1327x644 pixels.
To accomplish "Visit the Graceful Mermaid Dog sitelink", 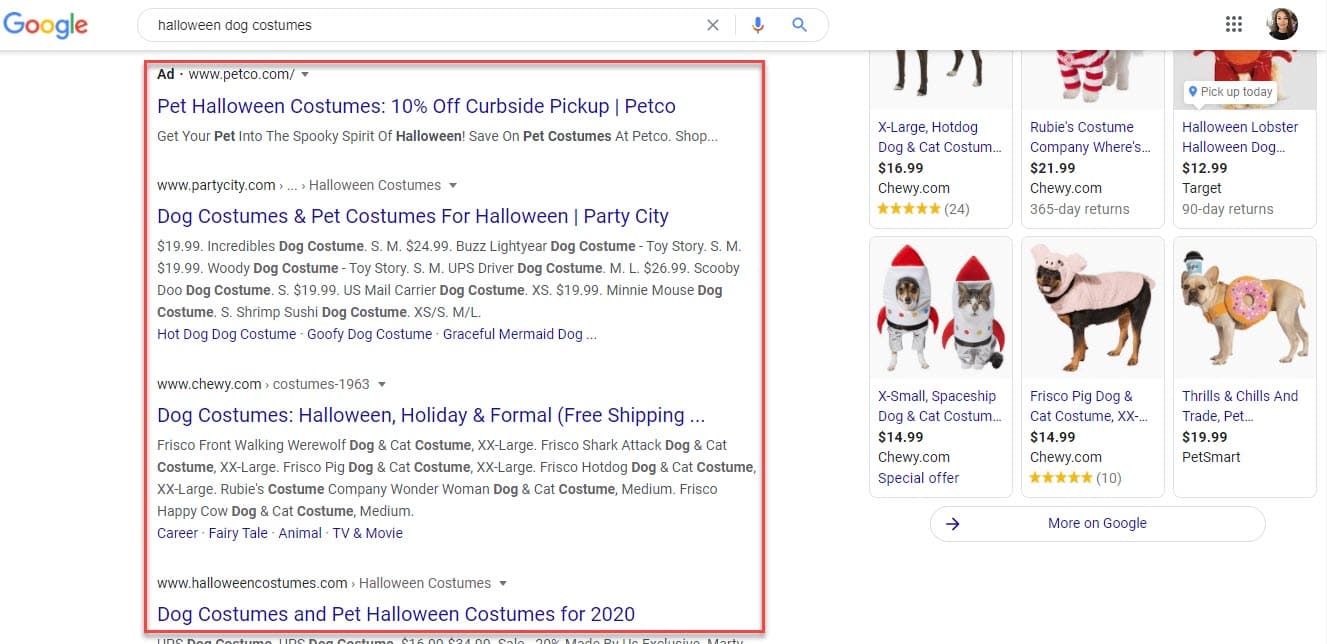I will tap(520, 334).
